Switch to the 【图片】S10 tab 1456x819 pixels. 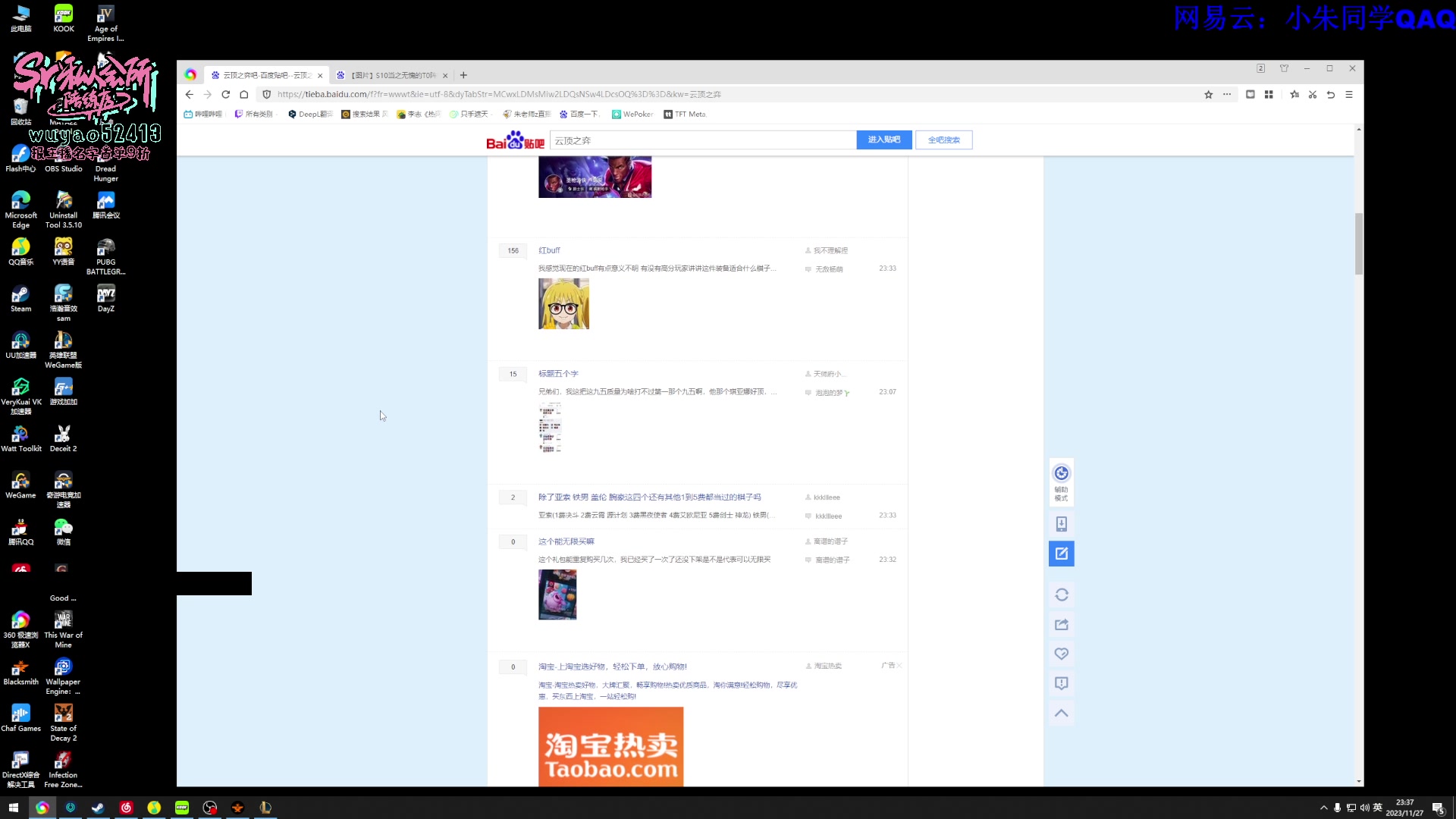[x=393, y=75]
